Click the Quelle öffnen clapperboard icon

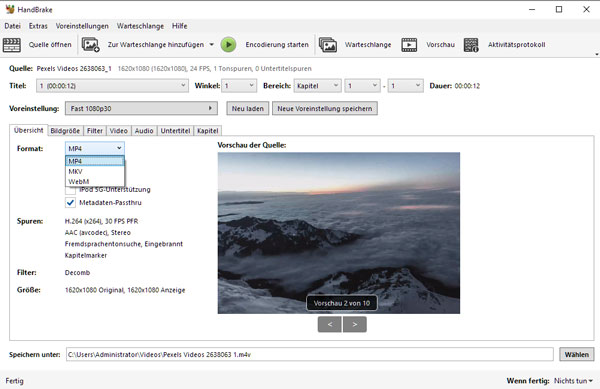[11, 45]
